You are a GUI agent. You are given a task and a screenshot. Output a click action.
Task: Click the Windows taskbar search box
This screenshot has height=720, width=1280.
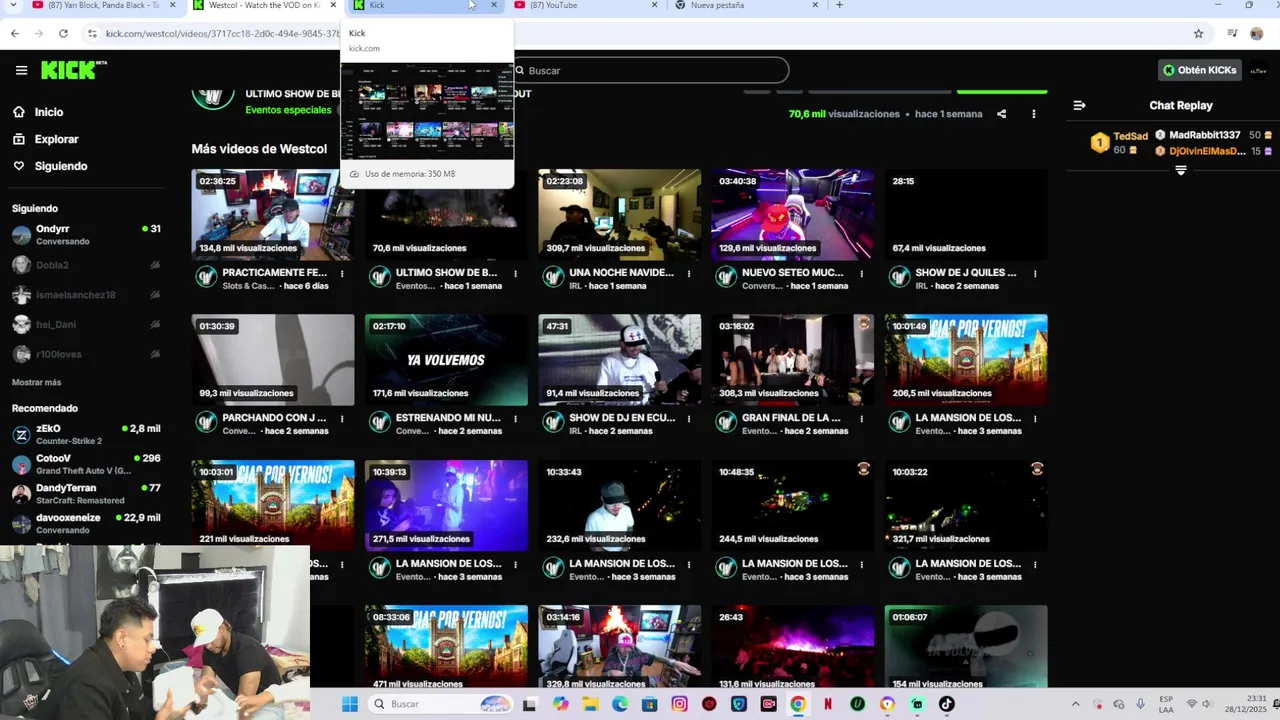(440, 704)
